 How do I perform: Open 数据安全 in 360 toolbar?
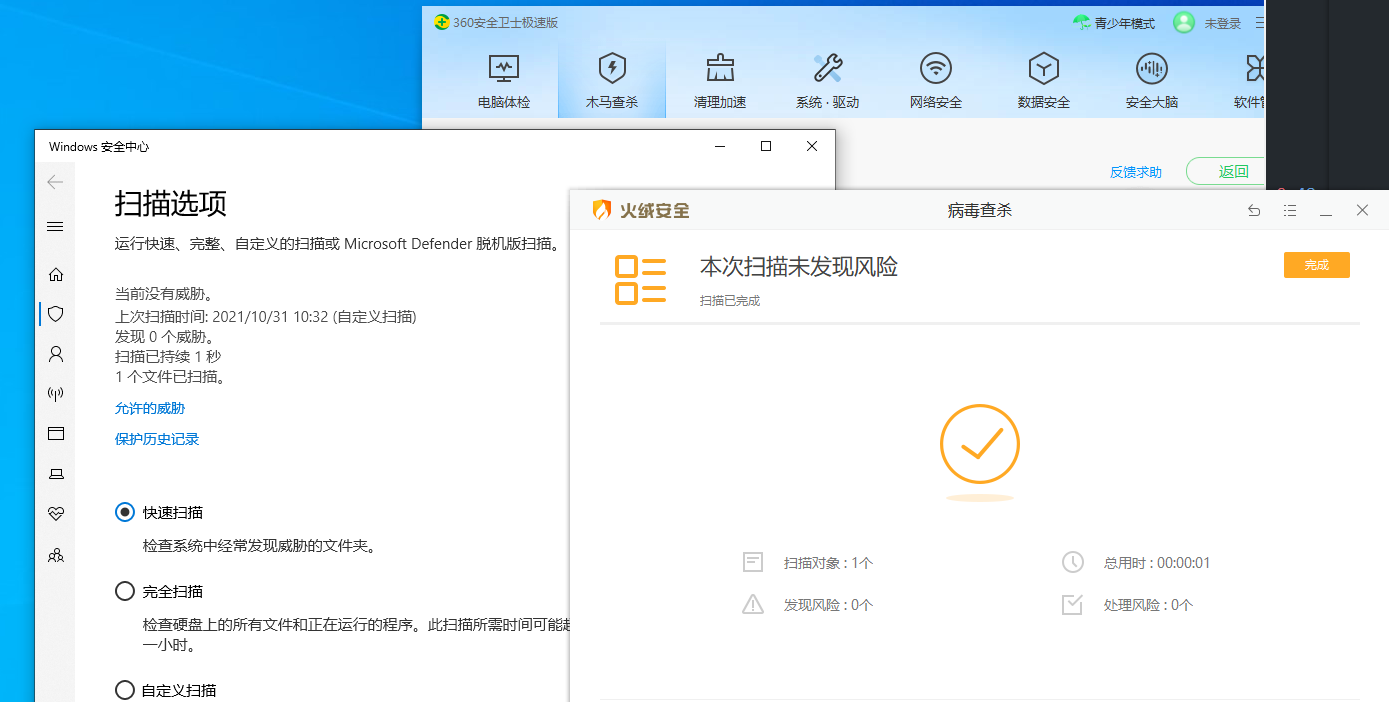[x=1043, y=81]
